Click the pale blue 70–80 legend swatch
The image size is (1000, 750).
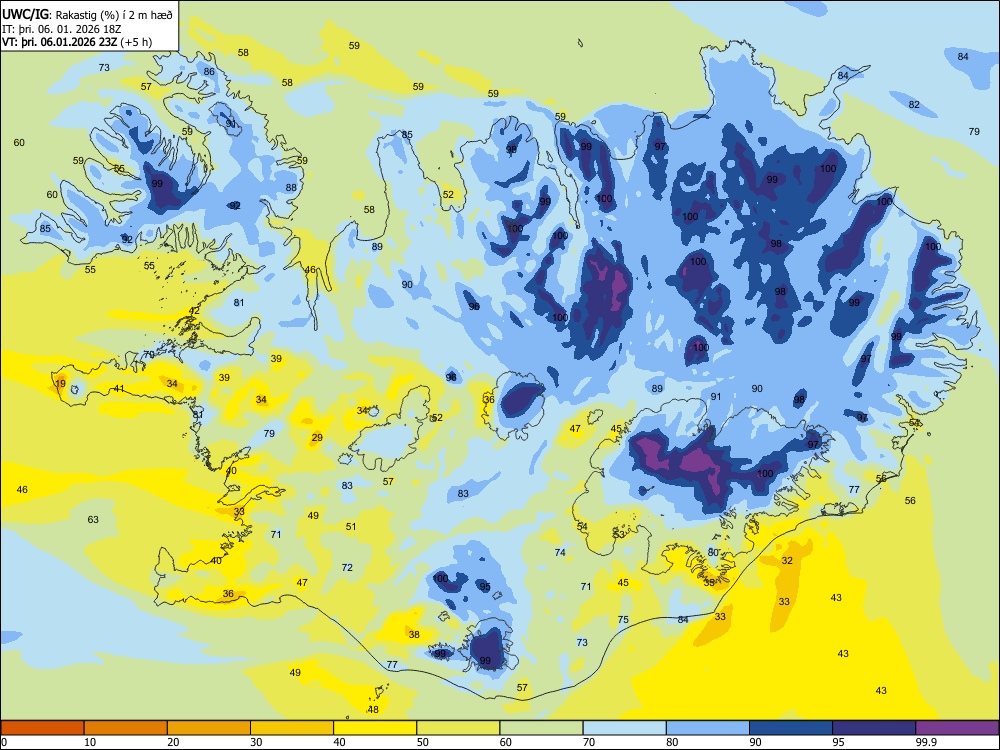tap(624, 728)
